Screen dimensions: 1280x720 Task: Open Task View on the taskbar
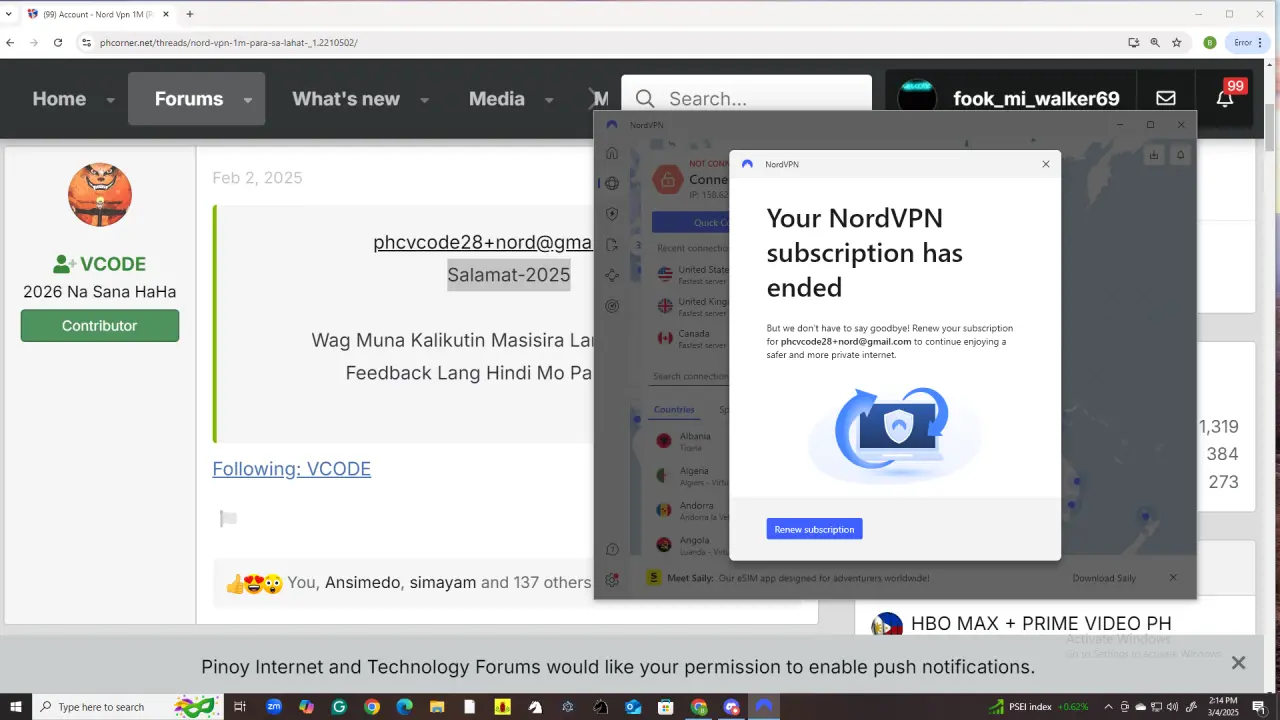click(x=240, y=707)
